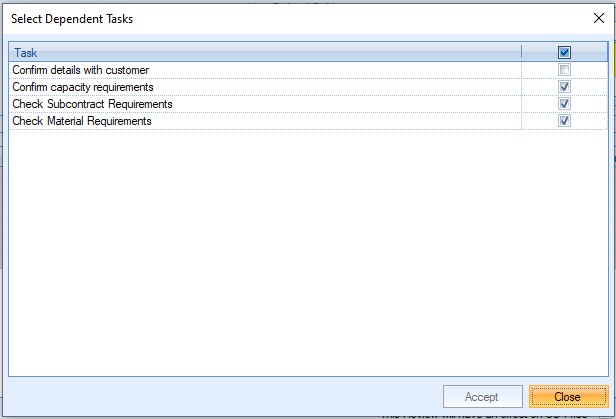Click the divider between Task and checkbox columns
Screen dimensions: 616x419
521,53
